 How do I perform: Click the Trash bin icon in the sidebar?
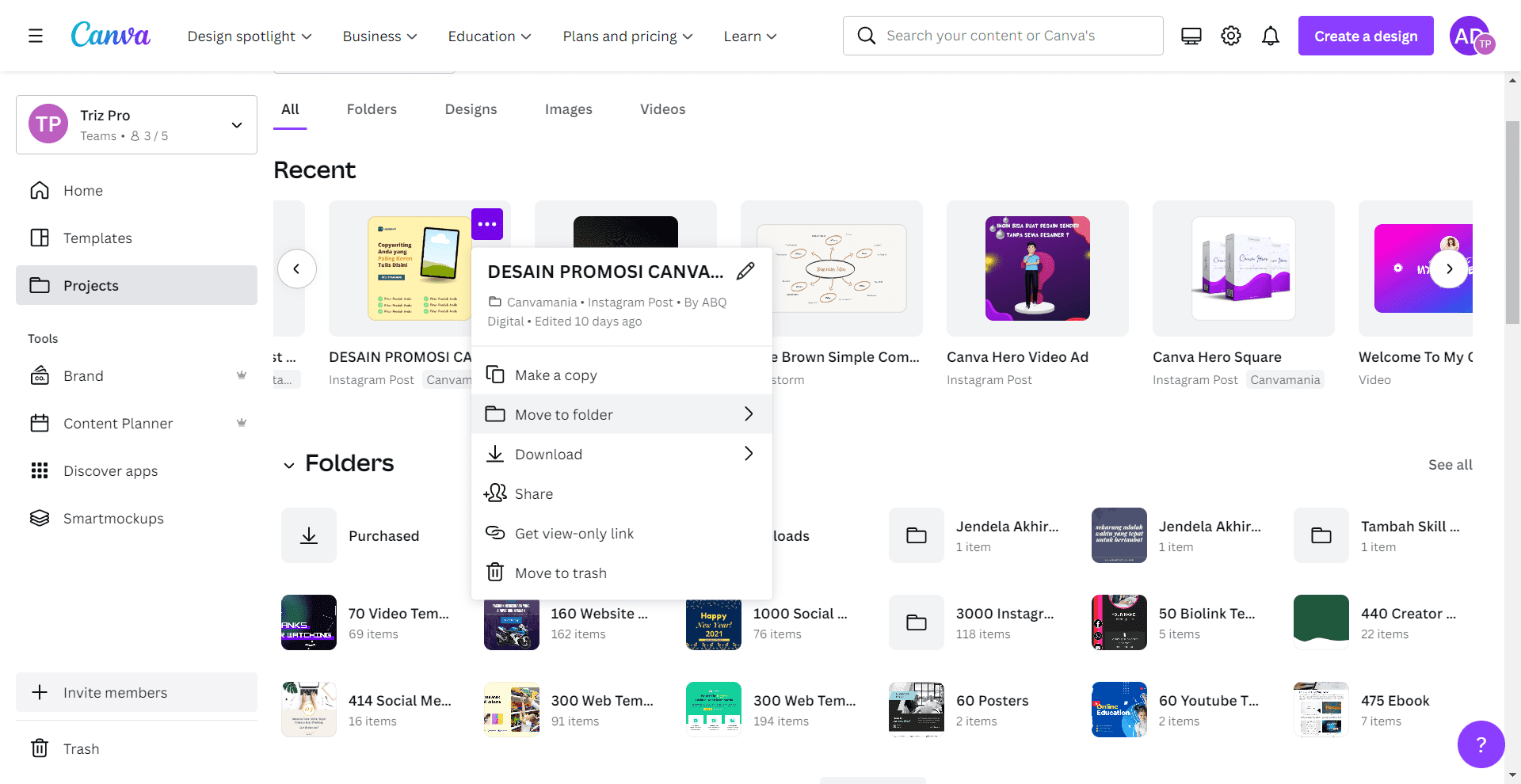pos(40,748)
